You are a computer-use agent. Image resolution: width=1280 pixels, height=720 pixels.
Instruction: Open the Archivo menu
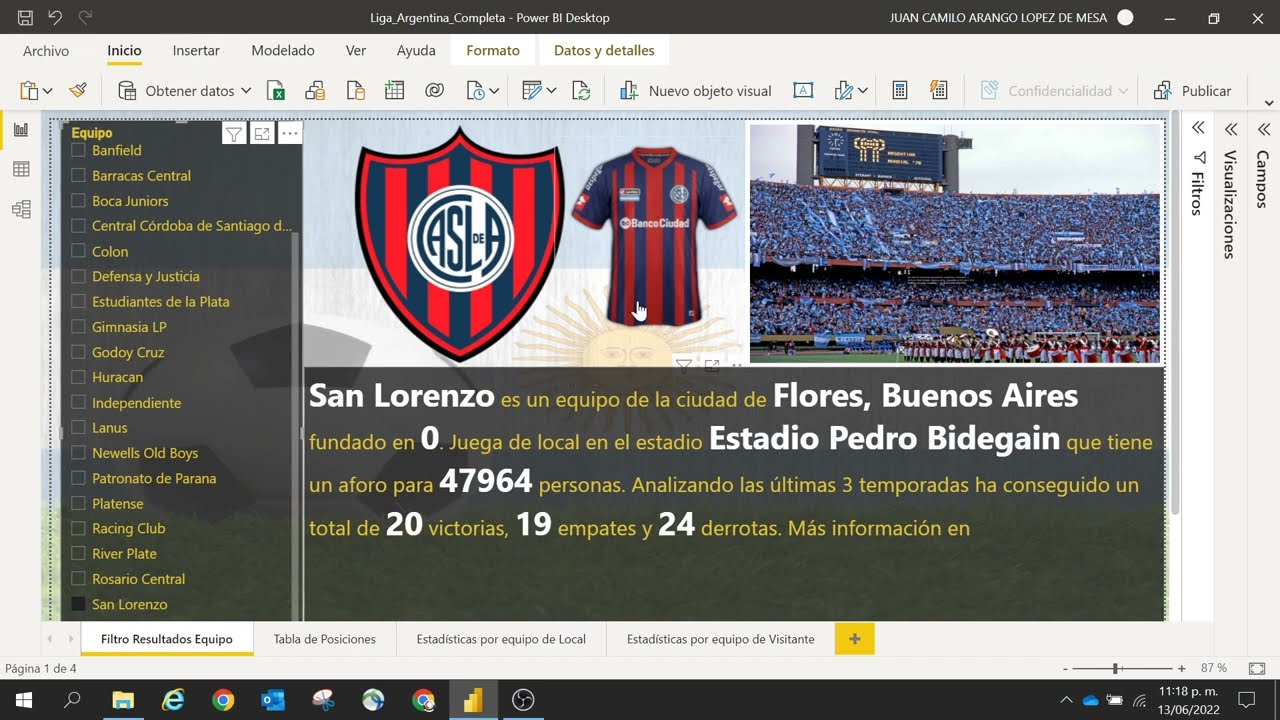(46, 50)
